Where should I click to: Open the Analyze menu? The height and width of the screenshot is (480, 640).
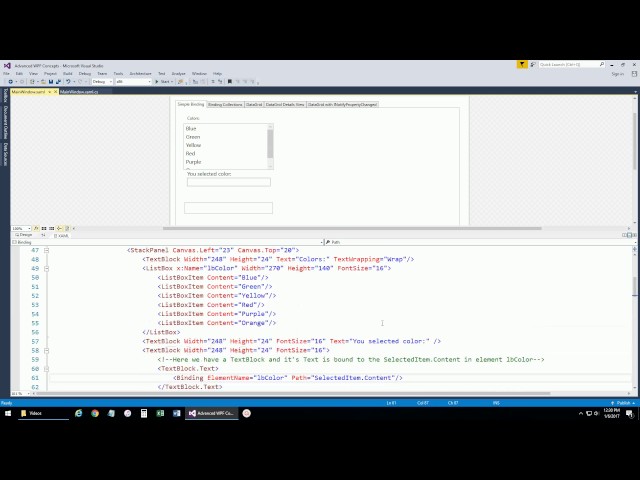[178, 74]
